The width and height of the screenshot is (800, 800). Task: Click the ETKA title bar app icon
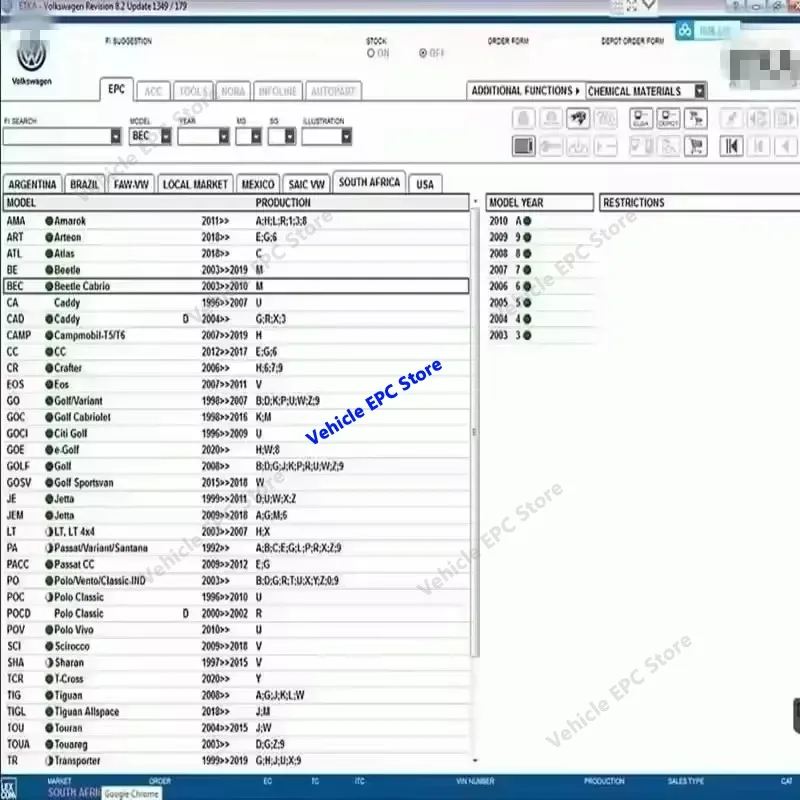coord(8,6)
